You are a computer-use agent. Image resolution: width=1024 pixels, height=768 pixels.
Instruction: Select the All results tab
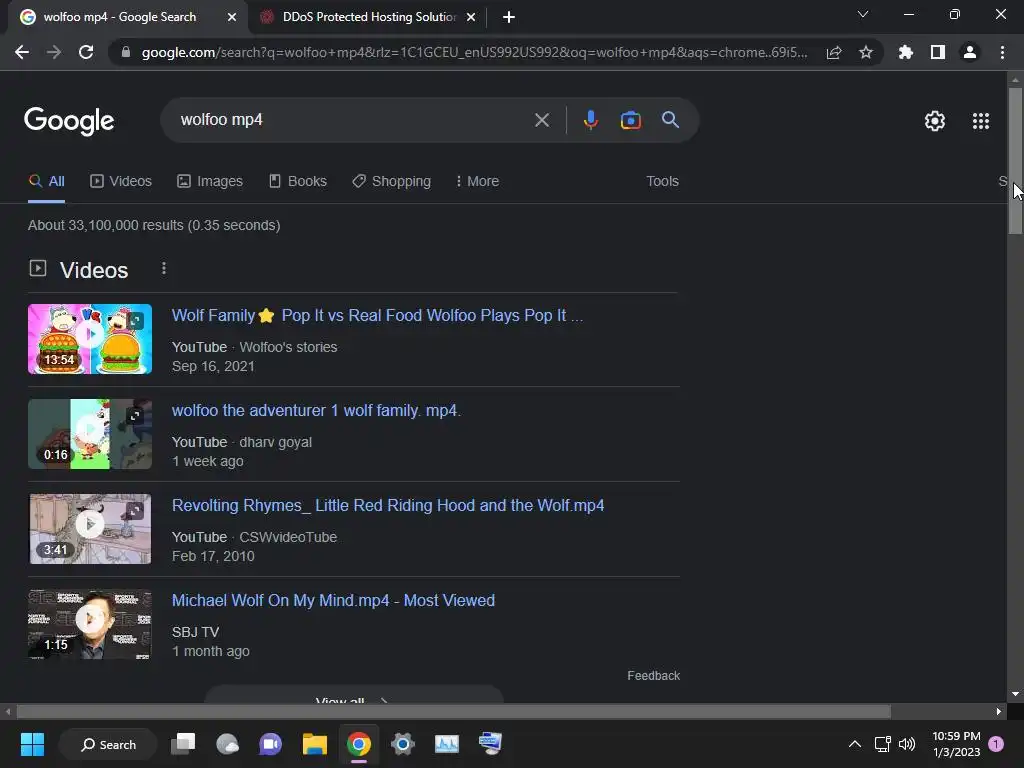(x=46, y=181)
